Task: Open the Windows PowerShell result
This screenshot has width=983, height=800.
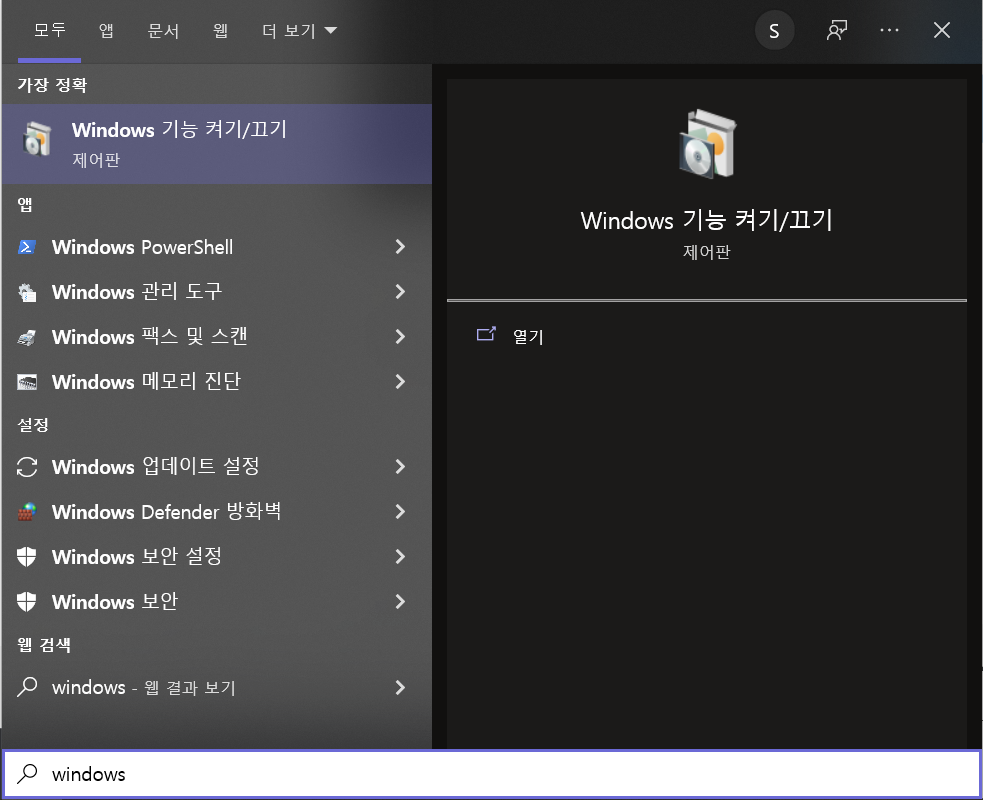Action: click(217, 247)
